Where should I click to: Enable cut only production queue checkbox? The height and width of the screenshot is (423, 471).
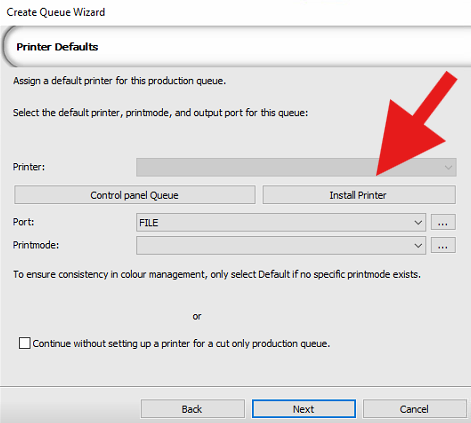[x=25, y=343]
